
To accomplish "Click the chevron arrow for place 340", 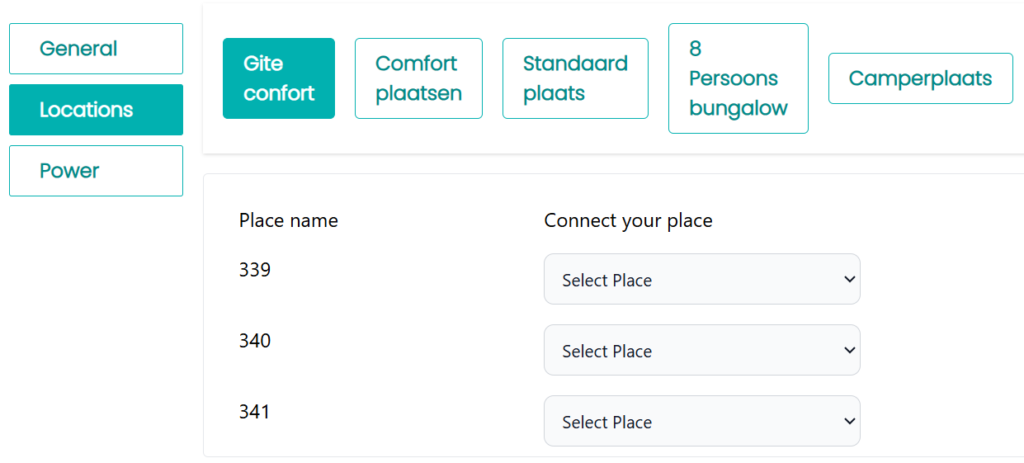I will pyautogui.click(x=849, y=350).
